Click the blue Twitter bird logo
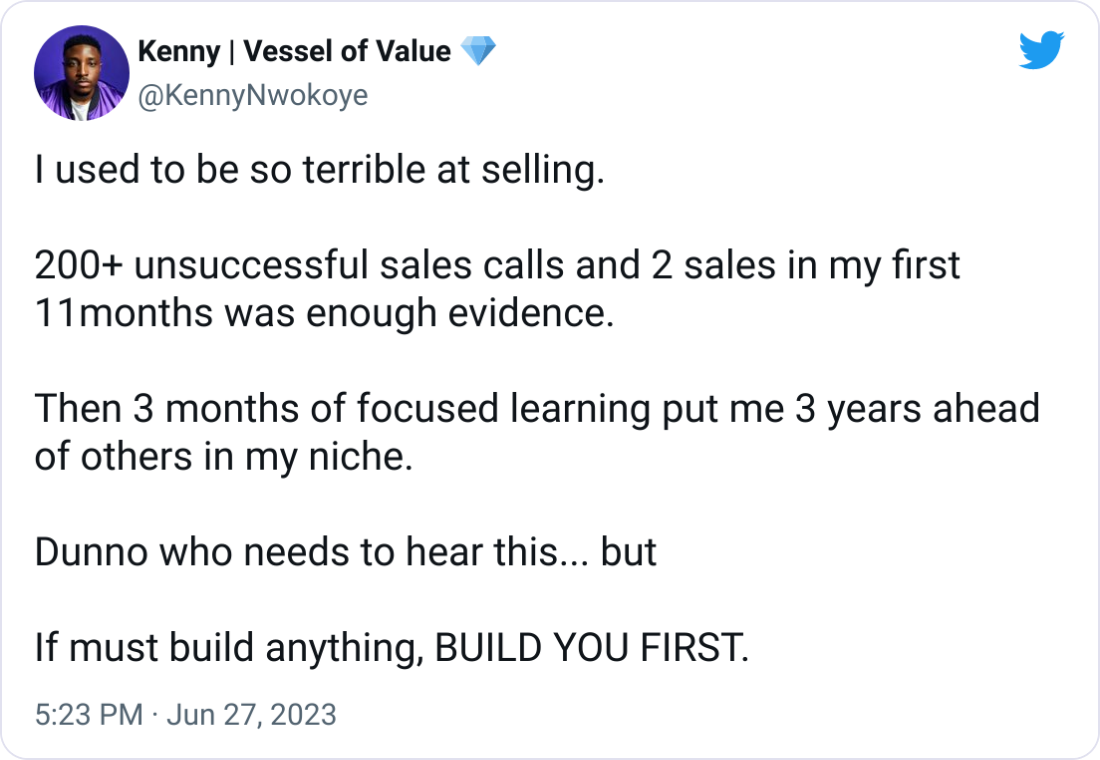The width and height of the screenshot is (1100, 760). [1042, 50]
